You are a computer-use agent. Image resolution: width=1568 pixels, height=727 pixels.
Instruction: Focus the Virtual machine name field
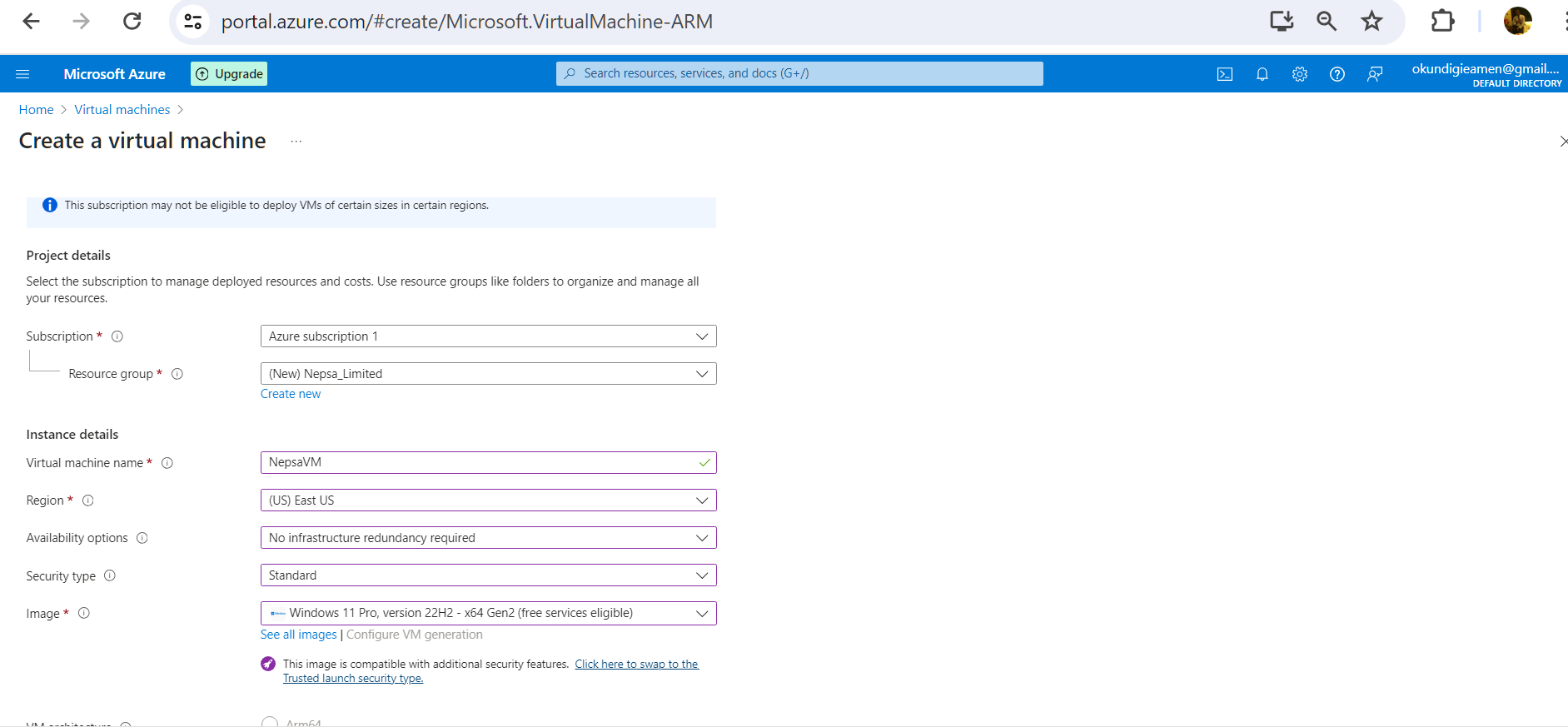tap(488, 462)
